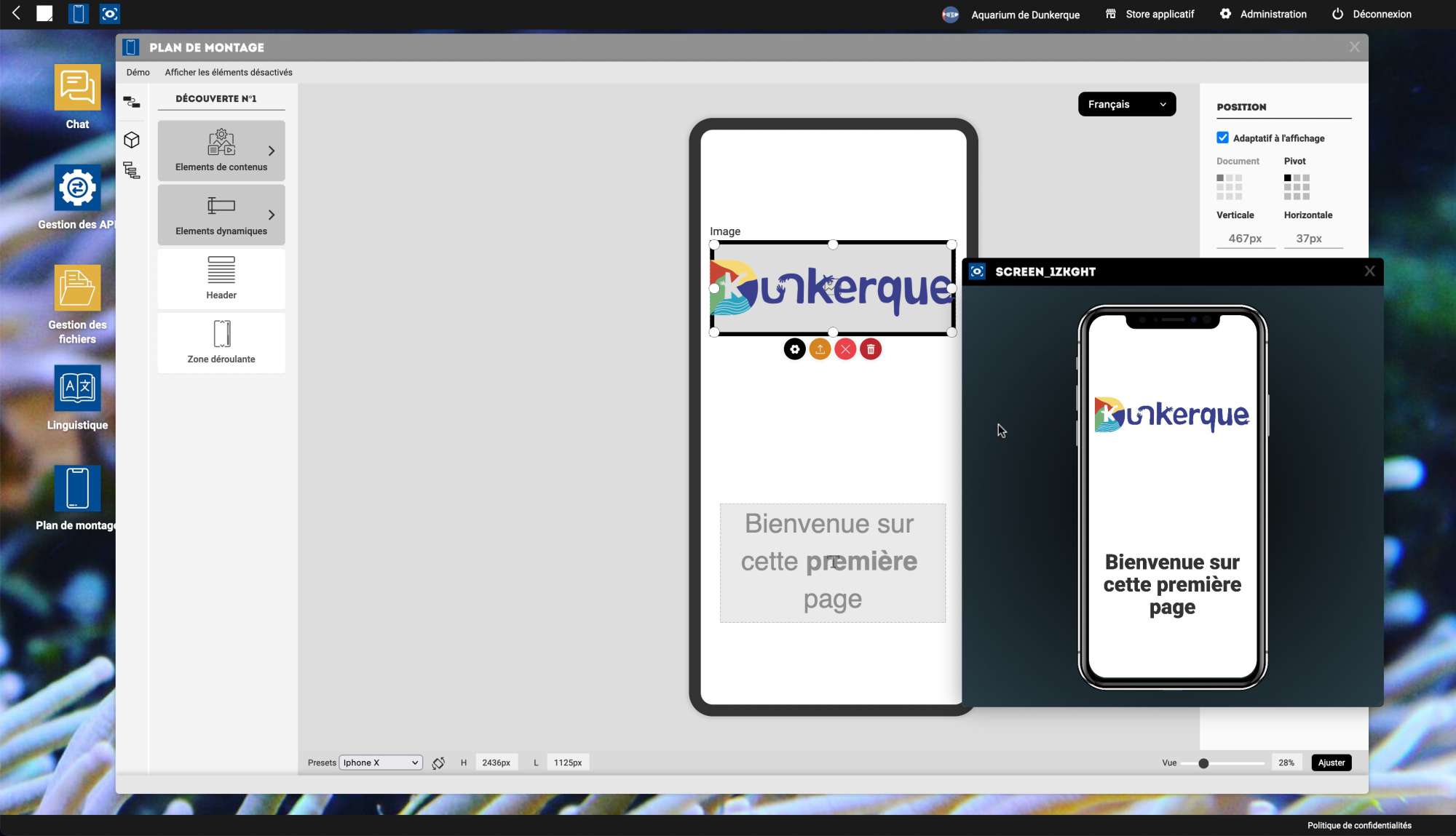The width and height of the screenshot is (1456, 836).
Task: Open the 3D cube icon in left sidebar
Action: click(x=132, y=140)
